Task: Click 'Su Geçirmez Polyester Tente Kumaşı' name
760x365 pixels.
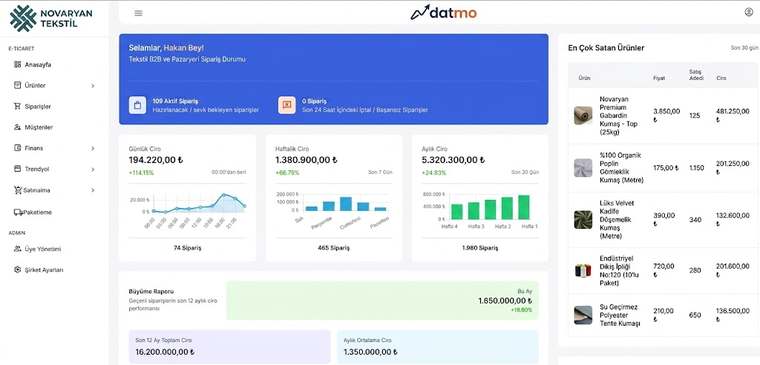Action: click(x=620, y=315)
